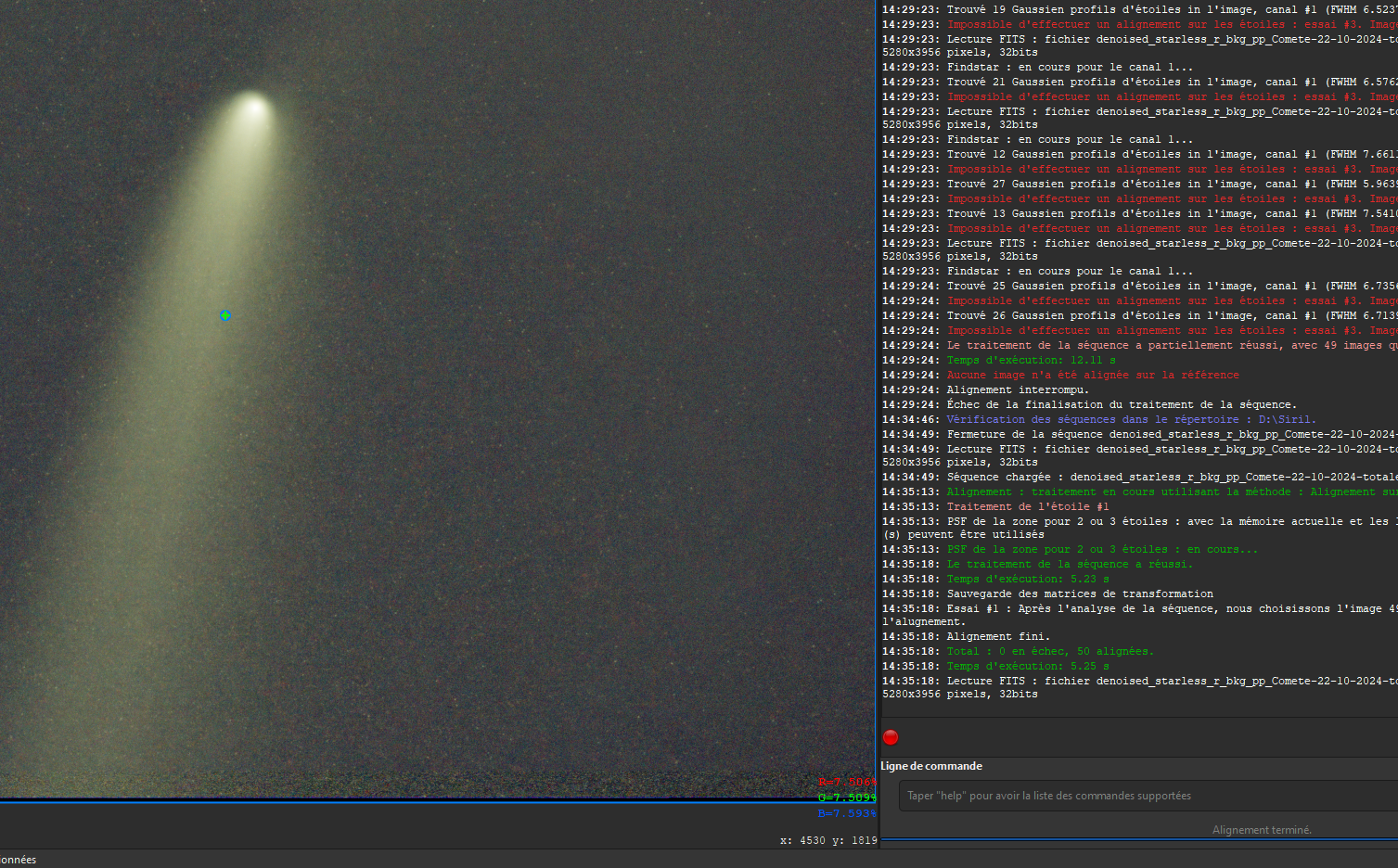Click the blue B=7.593% channel readout

(x=847, y=813)
